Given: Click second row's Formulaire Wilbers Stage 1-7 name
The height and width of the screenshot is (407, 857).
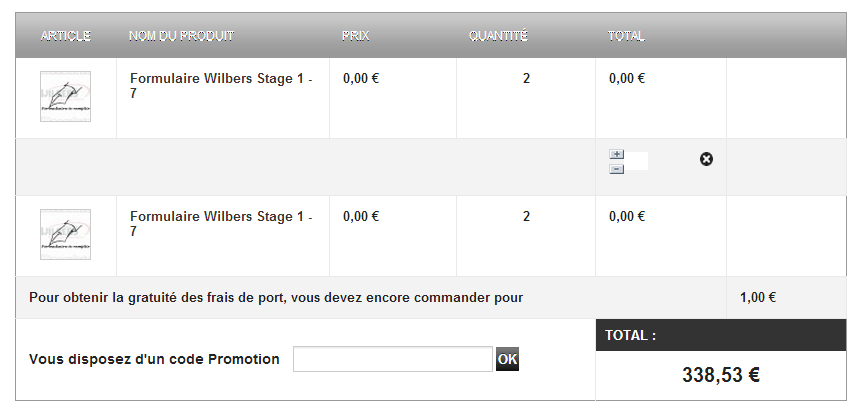Looking at the screenshot, I should coord(221,224).
